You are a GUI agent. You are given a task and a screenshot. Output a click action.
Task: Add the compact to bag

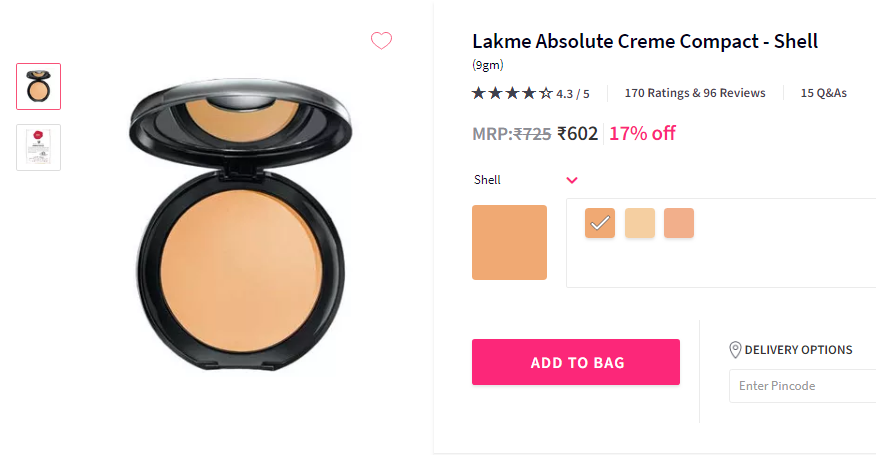pos(576,362)
